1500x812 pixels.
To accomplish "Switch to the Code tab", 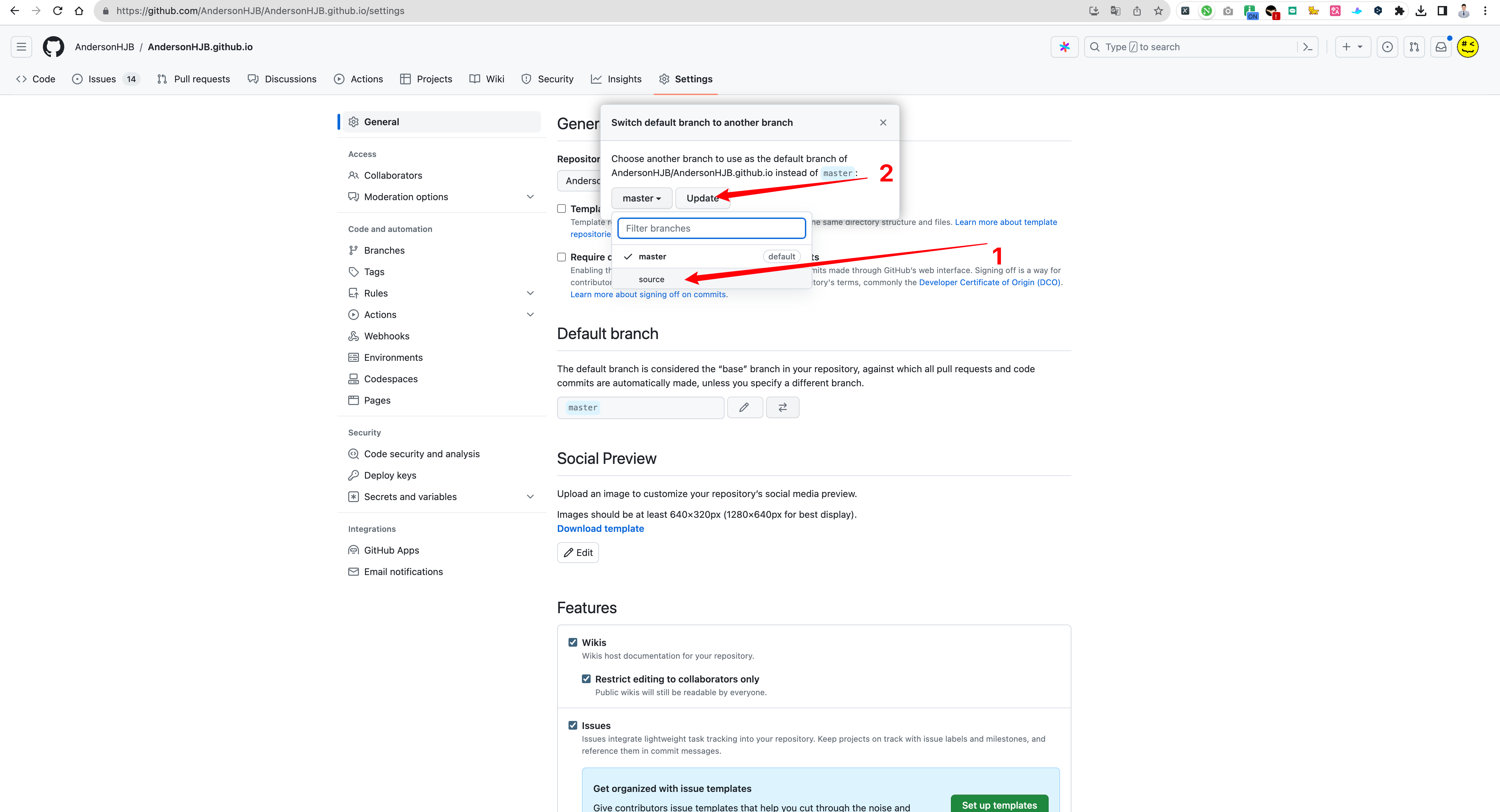I will coord(36,79).
